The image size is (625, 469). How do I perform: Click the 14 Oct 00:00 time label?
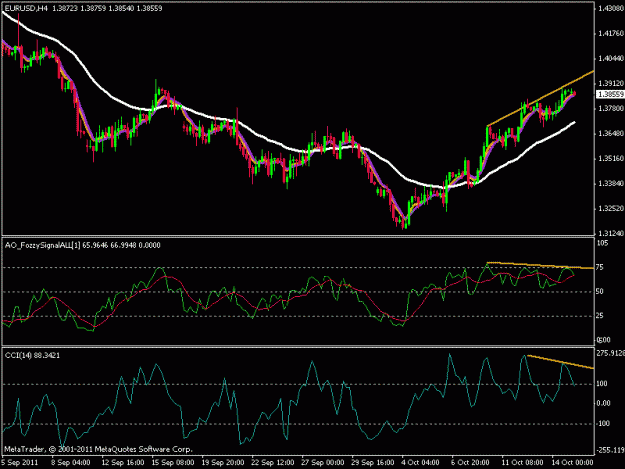click(x=572, y=462)
